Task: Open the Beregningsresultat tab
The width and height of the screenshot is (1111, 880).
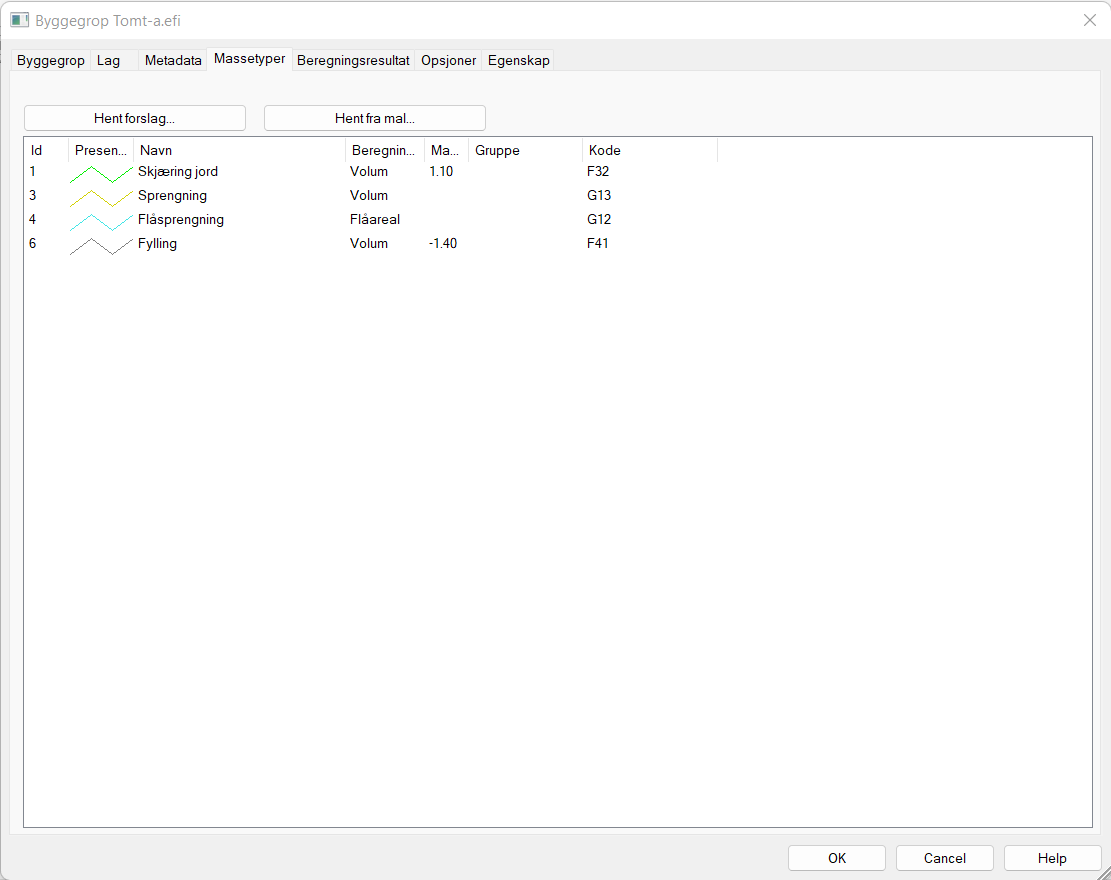Action: pyautogui.click(x=353, y=61)
